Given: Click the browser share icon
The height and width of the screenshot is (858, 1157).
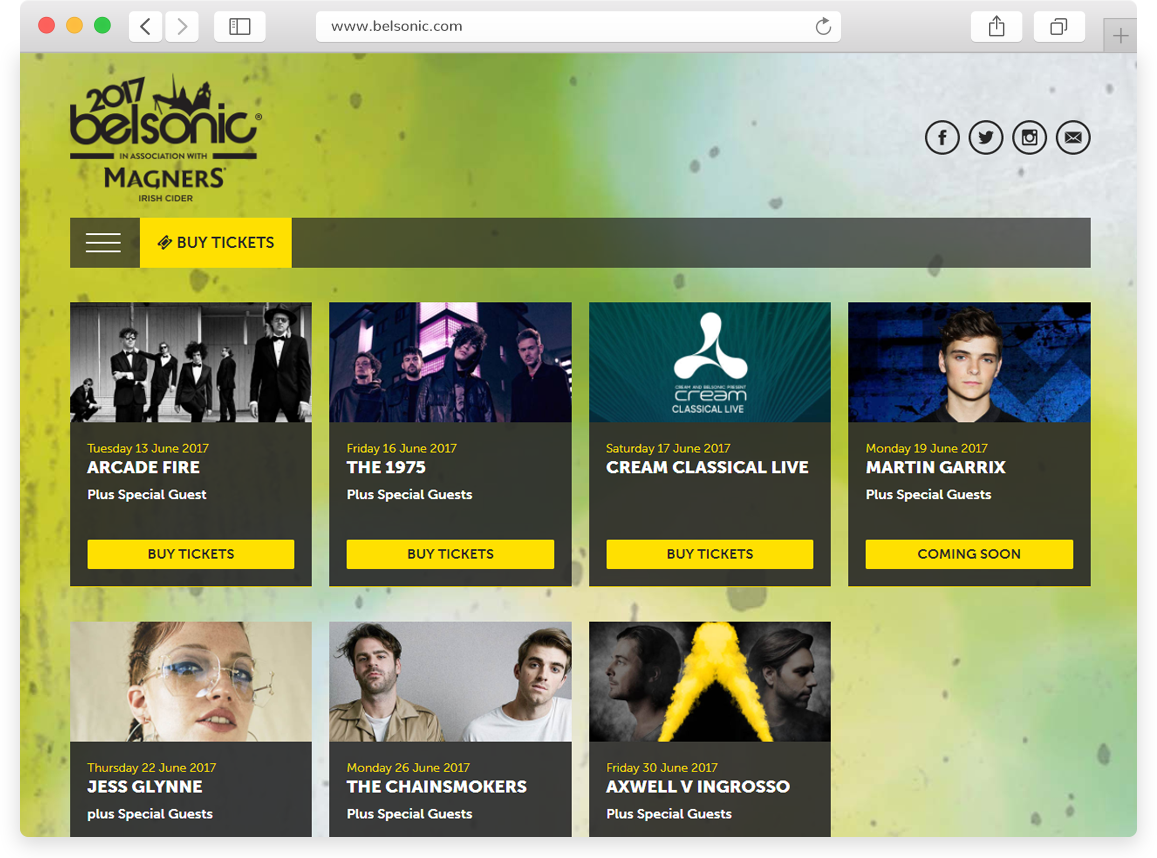Looking at the screenshot, I should 997,27.
